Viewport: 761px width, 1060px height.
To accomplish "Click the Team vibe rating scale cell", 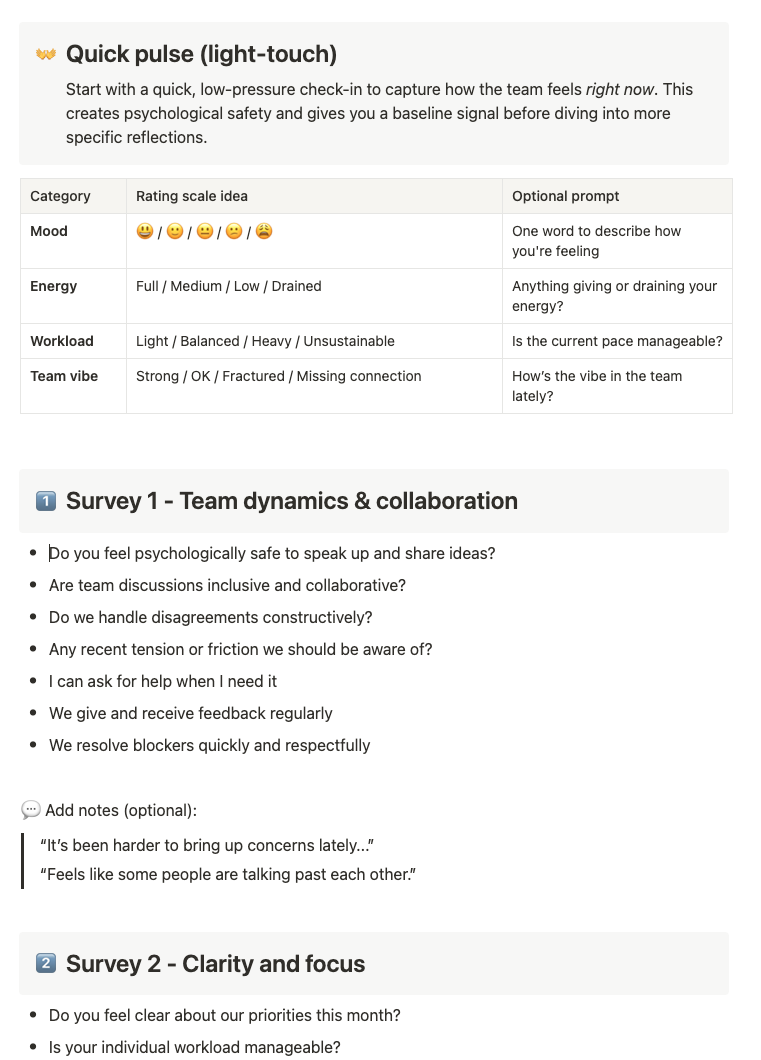I will (x=314, y=386).
